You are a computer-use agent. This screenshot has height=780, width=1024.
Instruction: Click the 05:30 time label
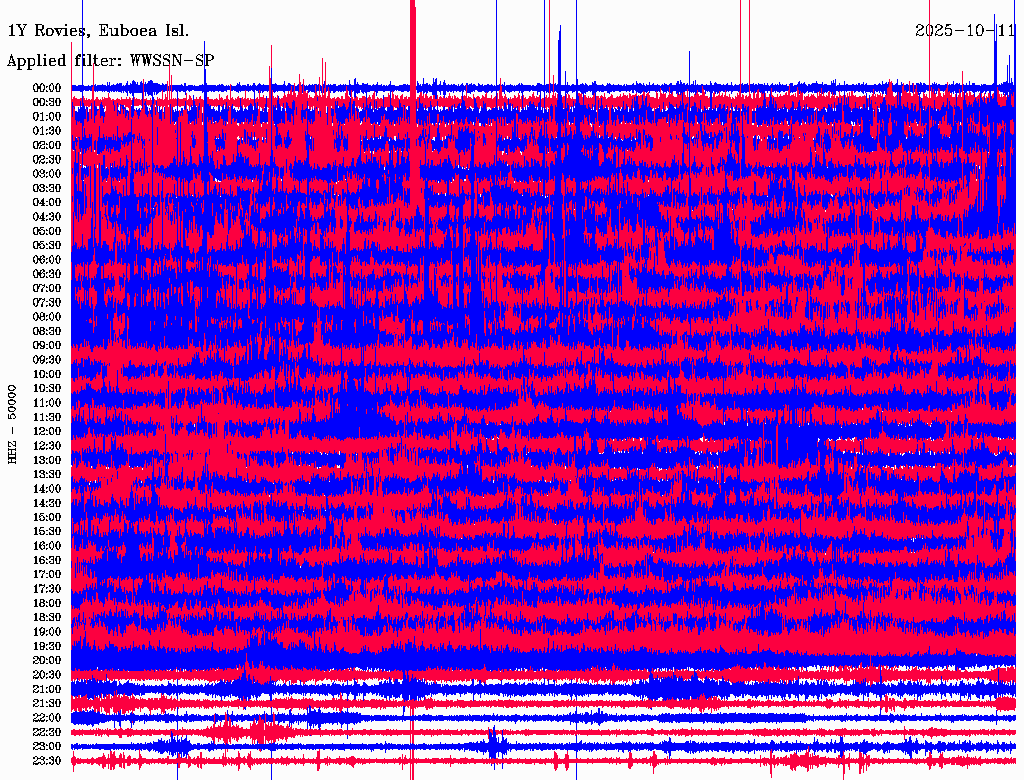[x=47, y=246]
